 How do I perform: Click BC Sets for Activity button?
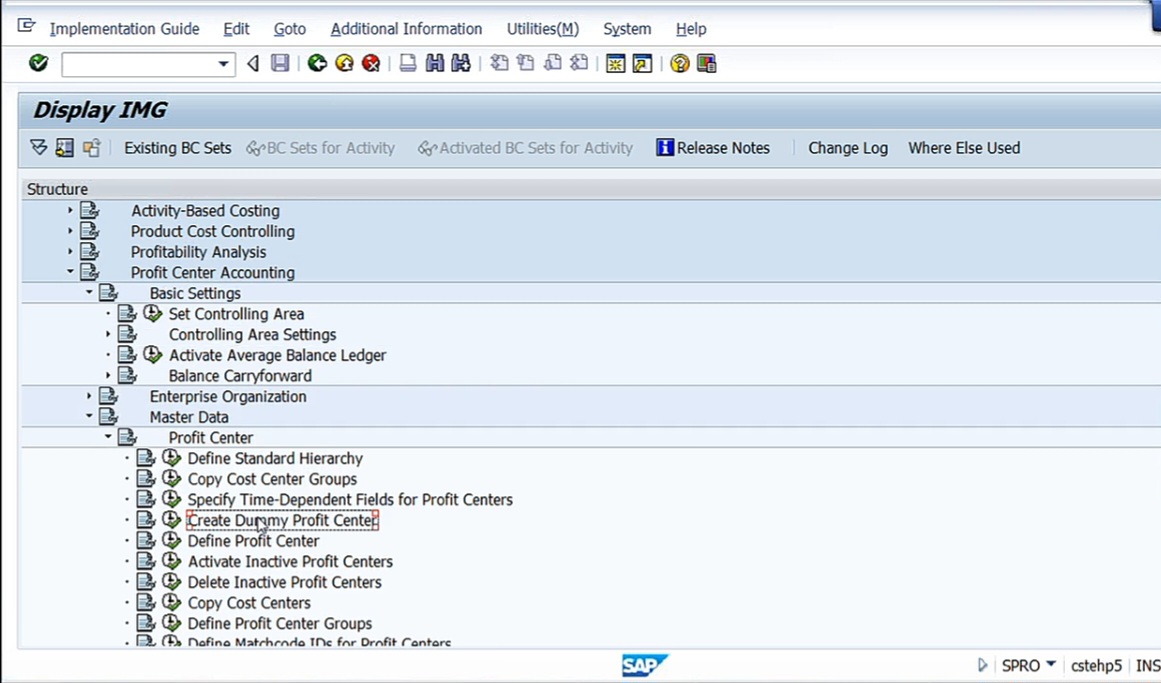click(x=321, y=148)
